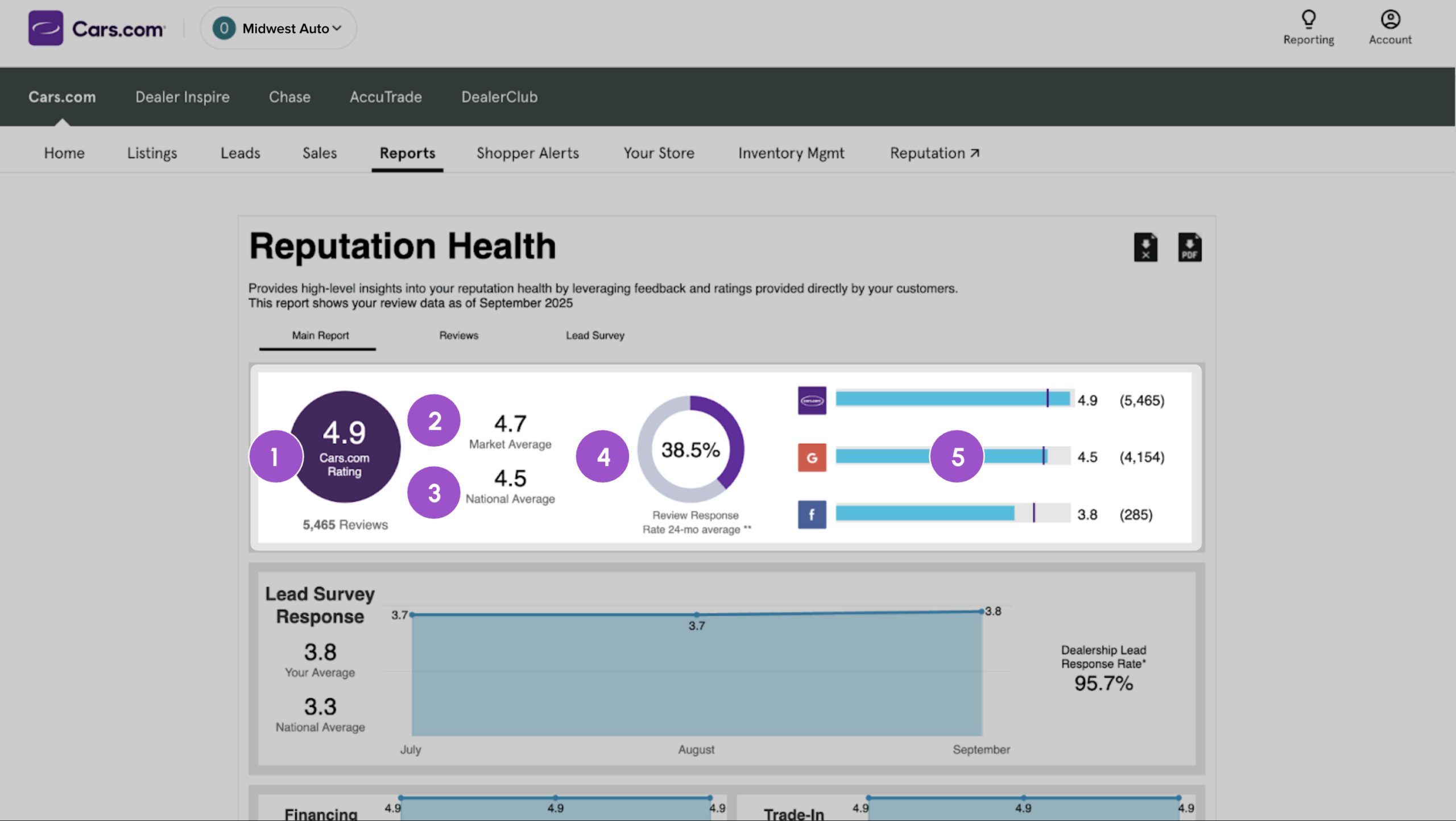Click the Cars.com 4.9 rating bar
The image size is (1456, 821).
point(953,399)
